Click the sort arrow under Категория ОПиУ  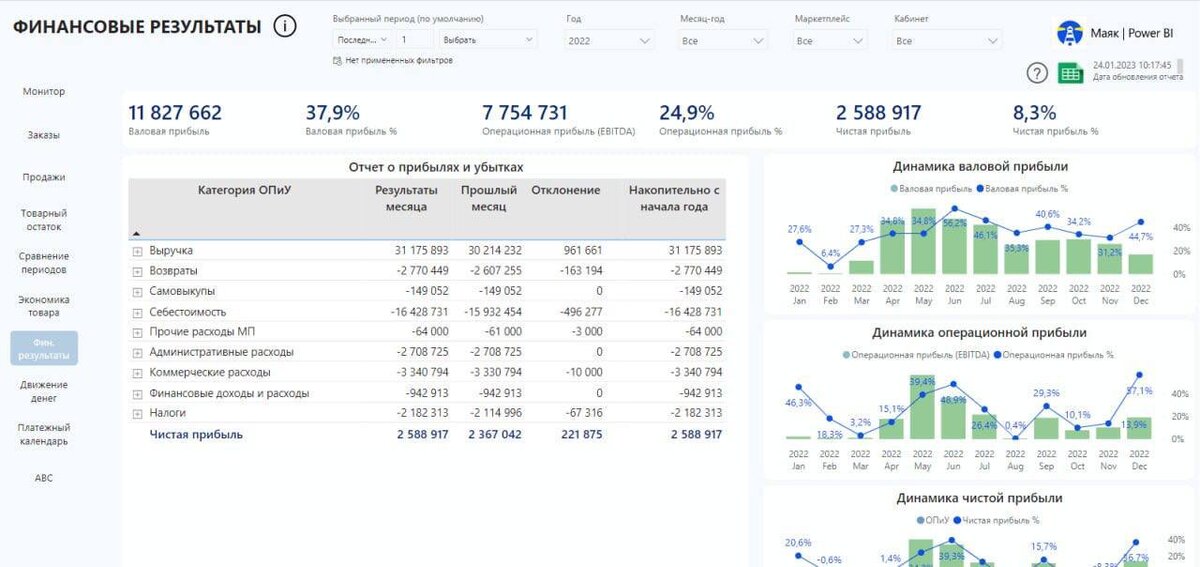click(136, 233)
